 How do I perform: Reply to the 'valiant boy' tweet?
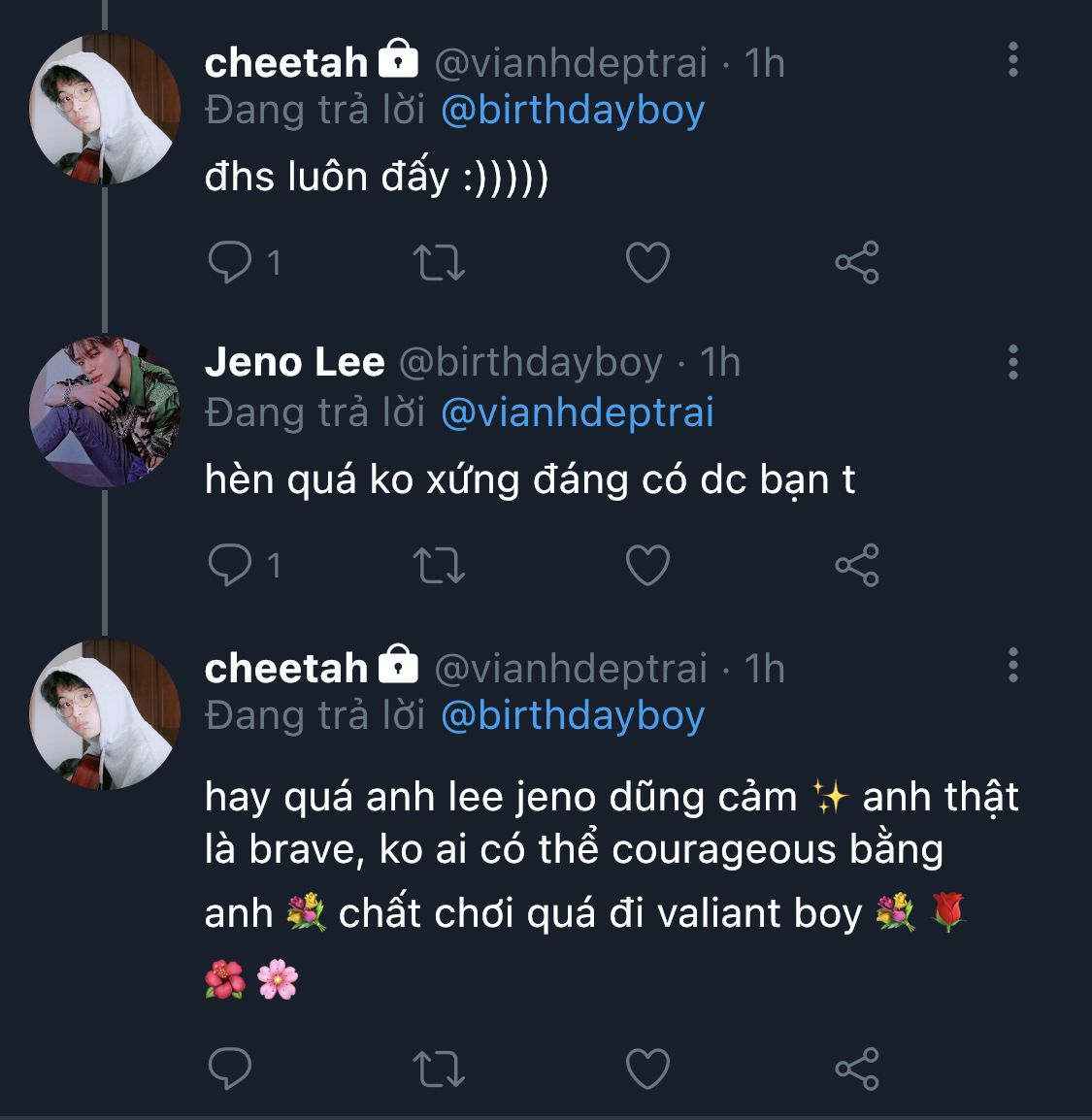pyautogui.click(x=230, y=1069)
